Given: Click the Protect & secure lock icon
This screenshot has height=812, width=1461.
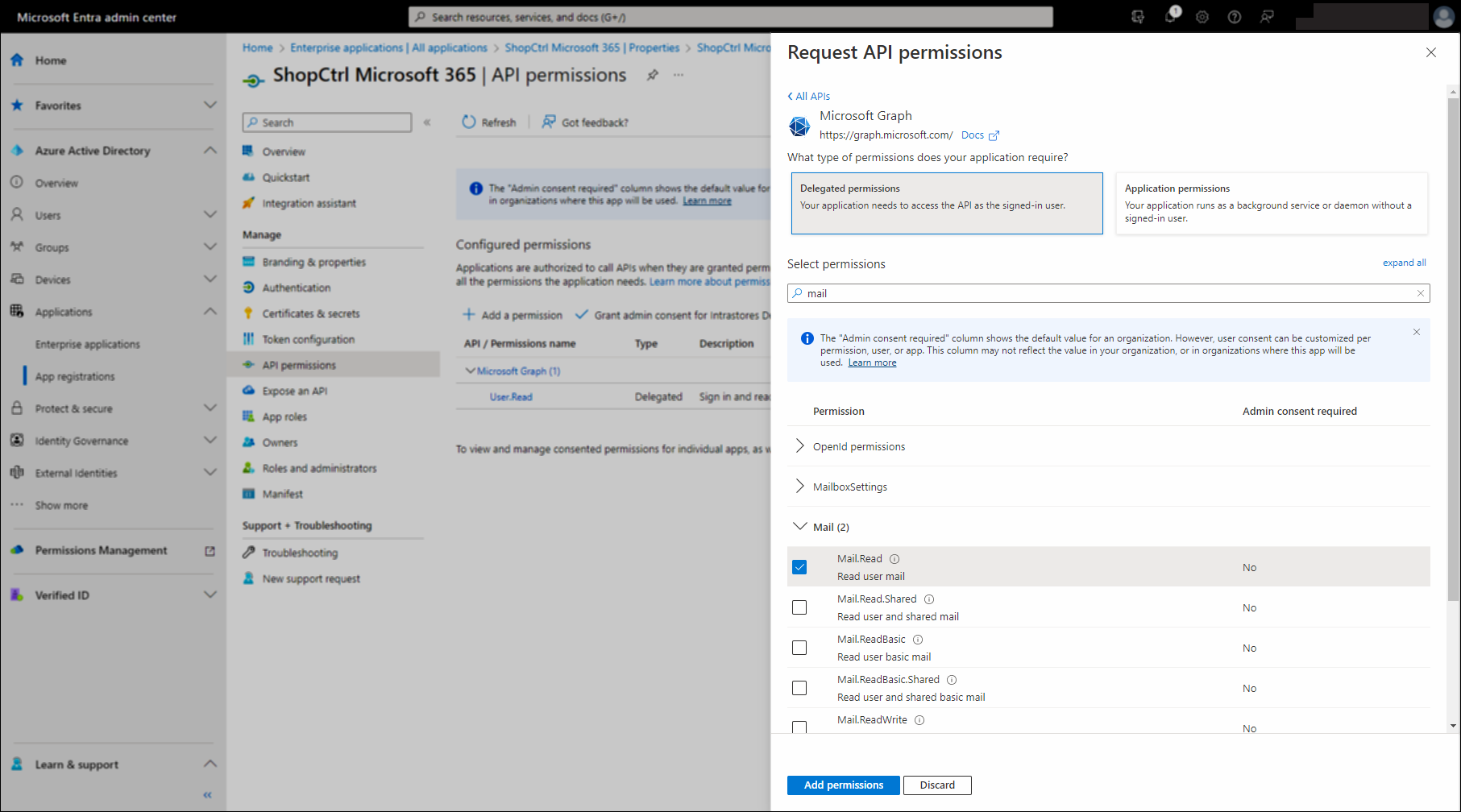Looking at the screenshot, I should tap(17, 408).
